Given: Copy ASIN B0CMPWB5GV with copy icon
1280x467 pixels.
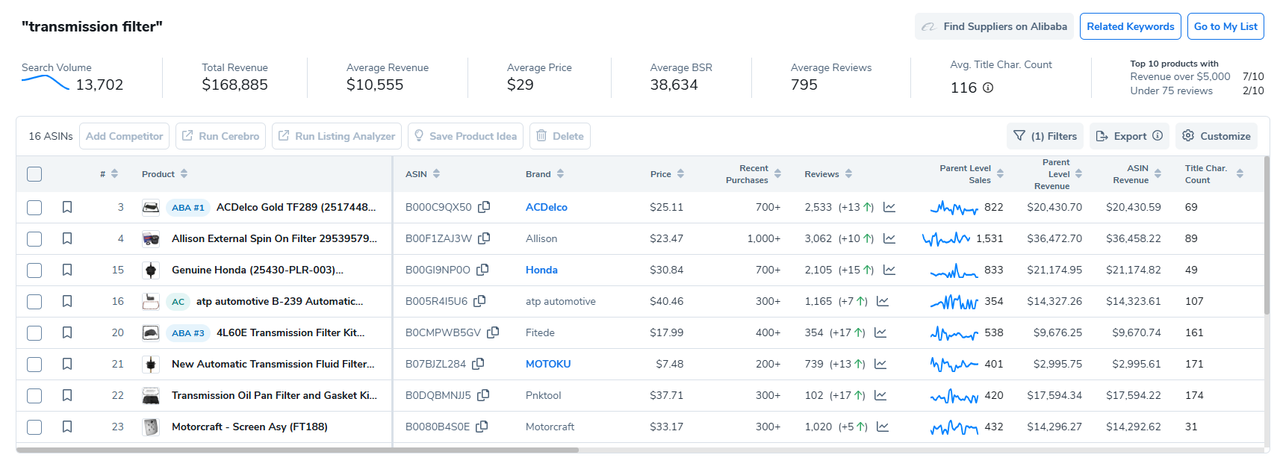Looking at the screenshot, I should (493, 332).
